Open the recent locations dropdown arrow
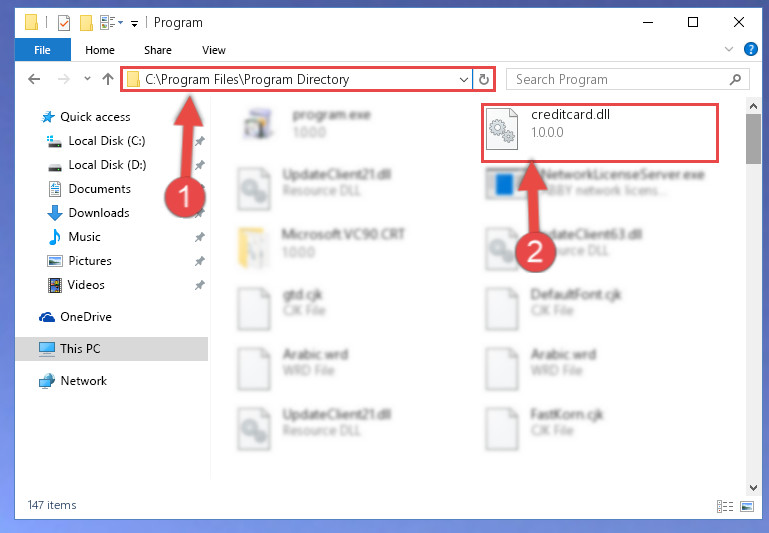The width and height of the screenshot is (769, 533). coord(87,78)
